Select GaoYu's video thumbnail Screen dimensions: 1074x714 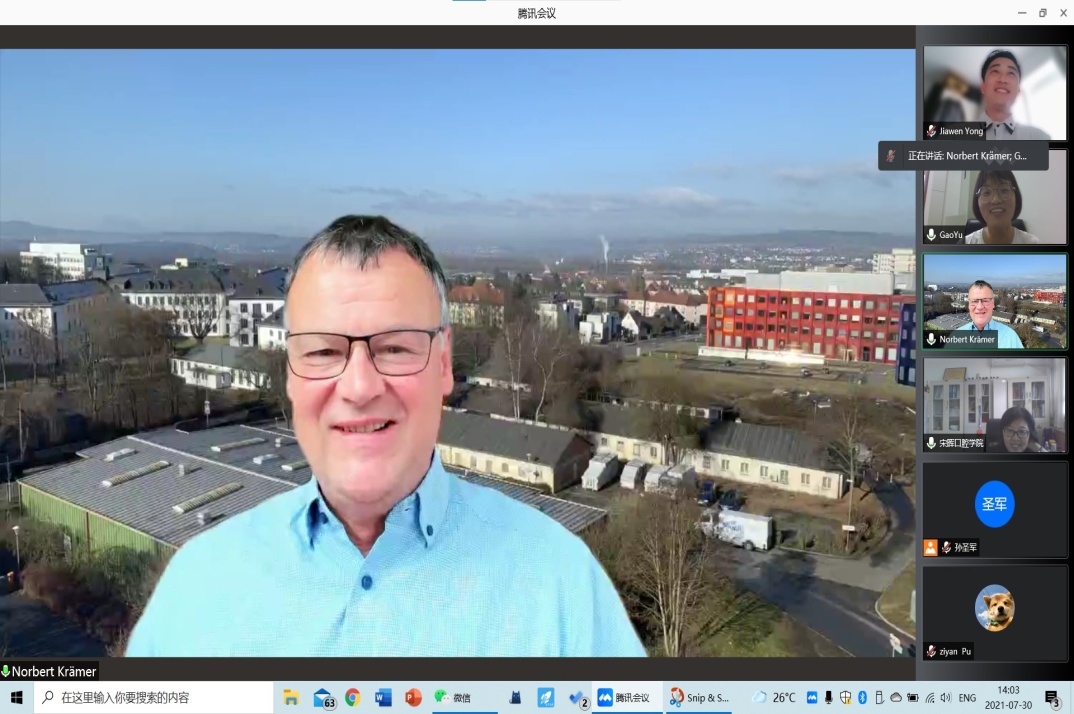click(x=994, y=196)
